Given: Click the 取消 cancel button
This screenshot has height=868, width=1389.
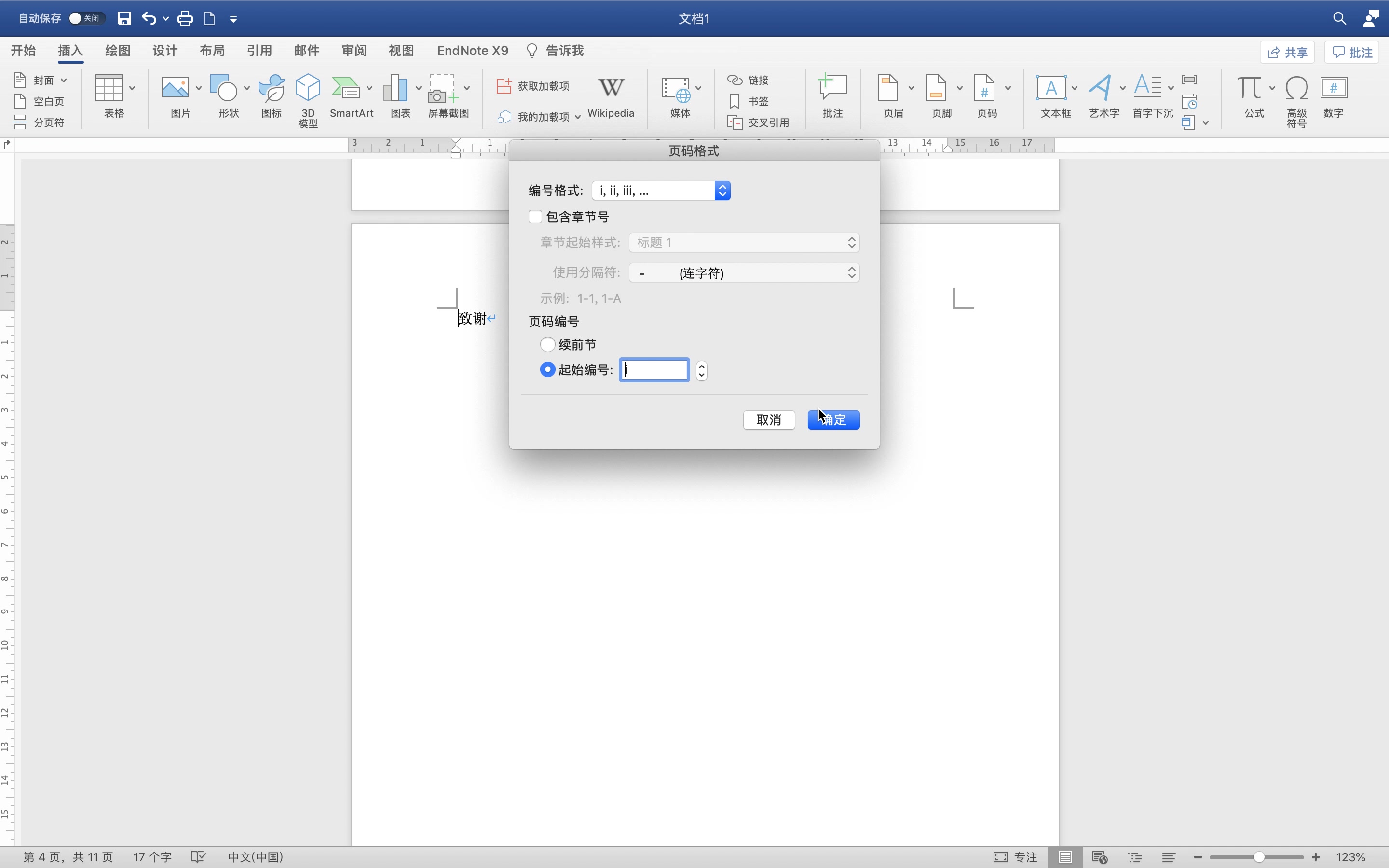Looking at the screenshot, I should [769, 420].
